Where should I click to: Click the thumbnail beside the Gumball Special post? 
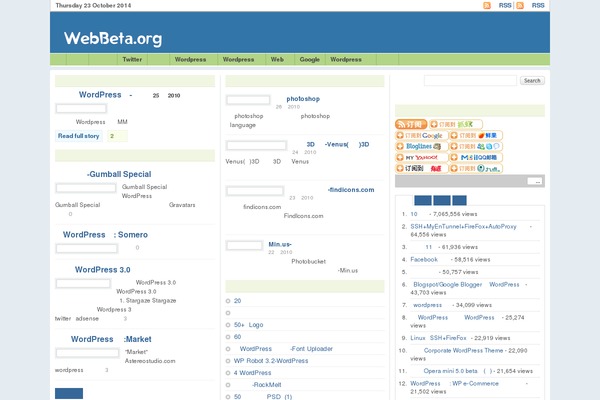[x=86, y=188]
